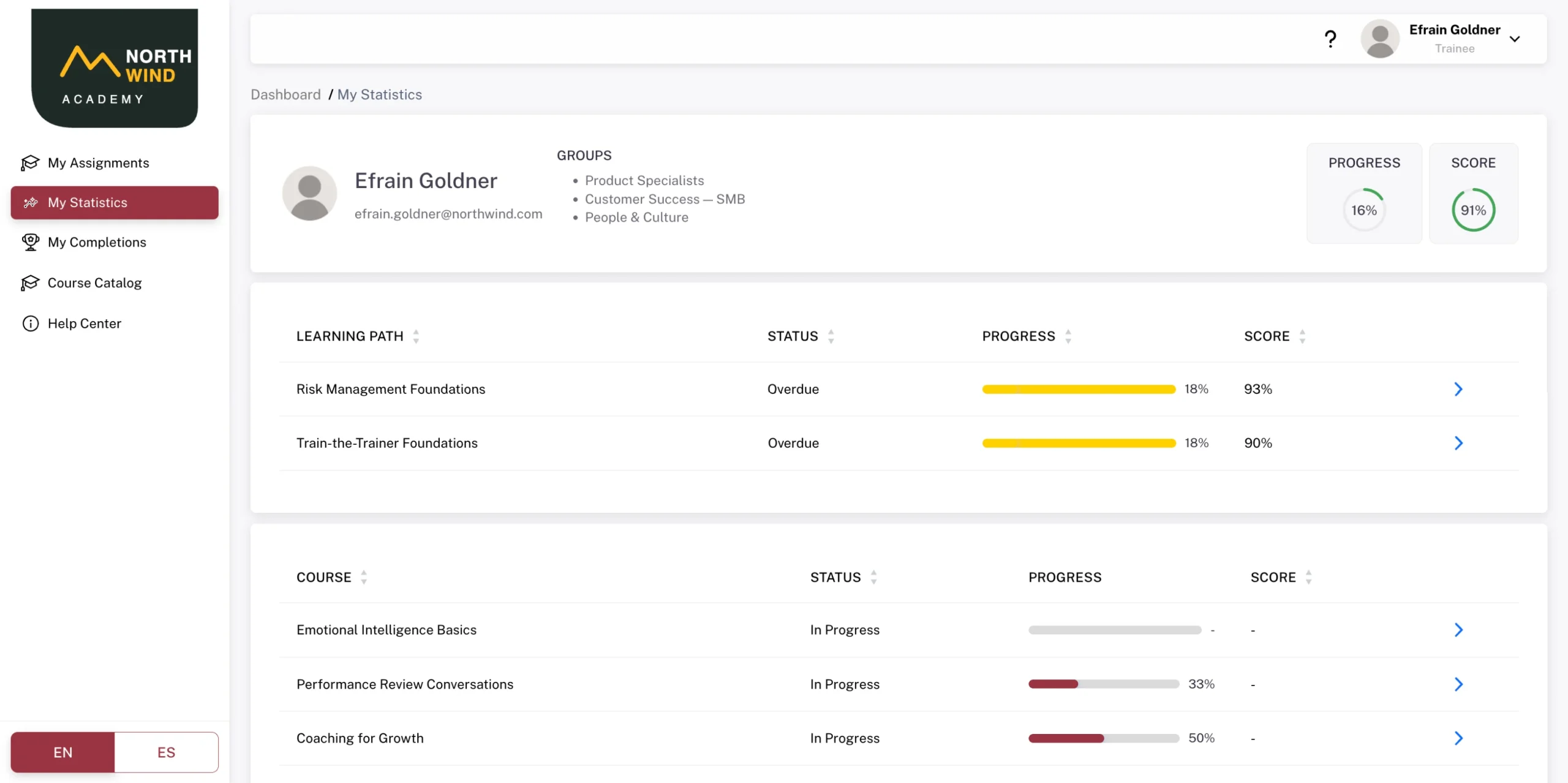The image size is (1568, 783).
Task: Open the Help Center page
Action: [115, 323]
